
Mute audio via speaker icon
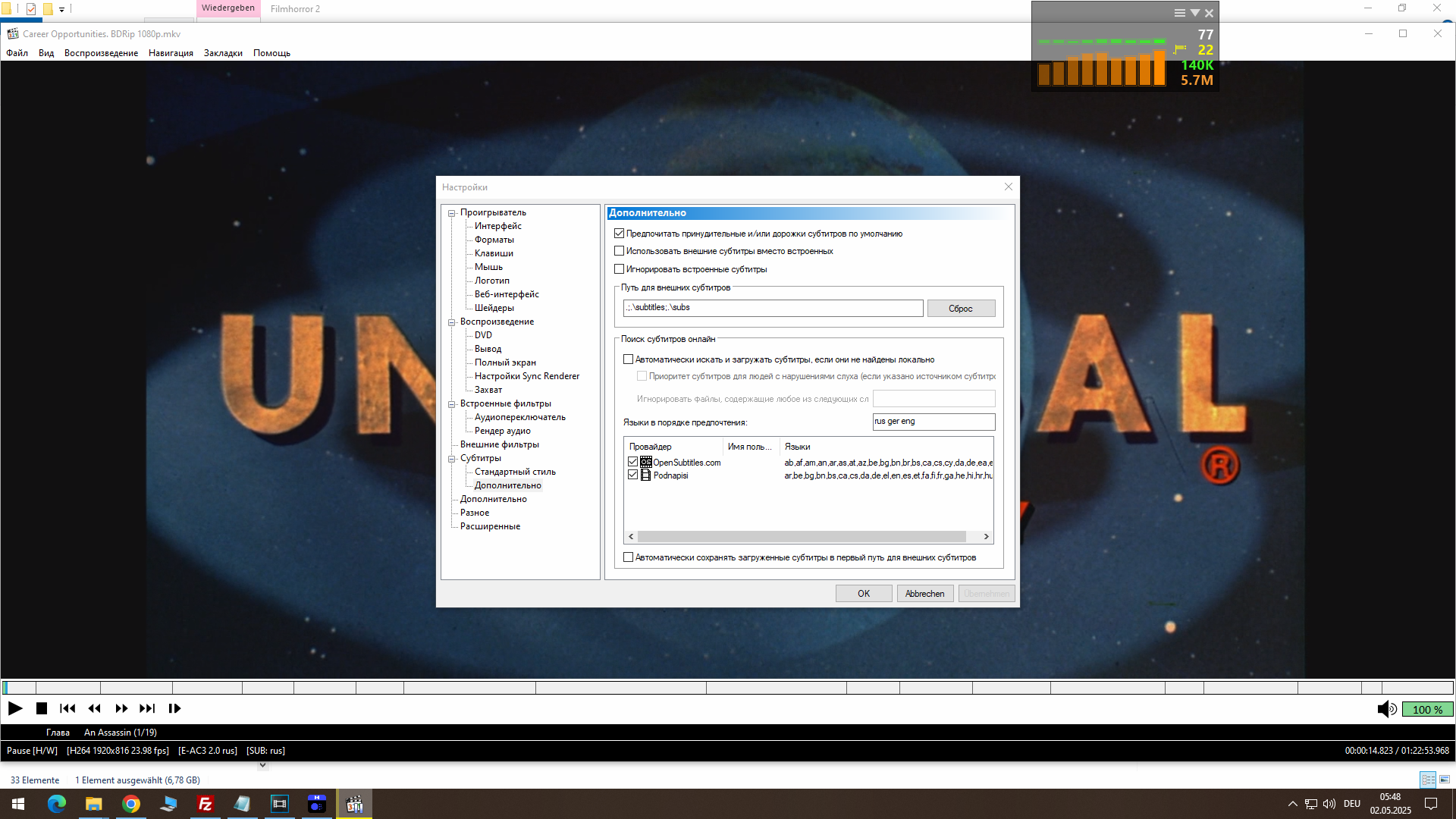tap(1387, 709)
